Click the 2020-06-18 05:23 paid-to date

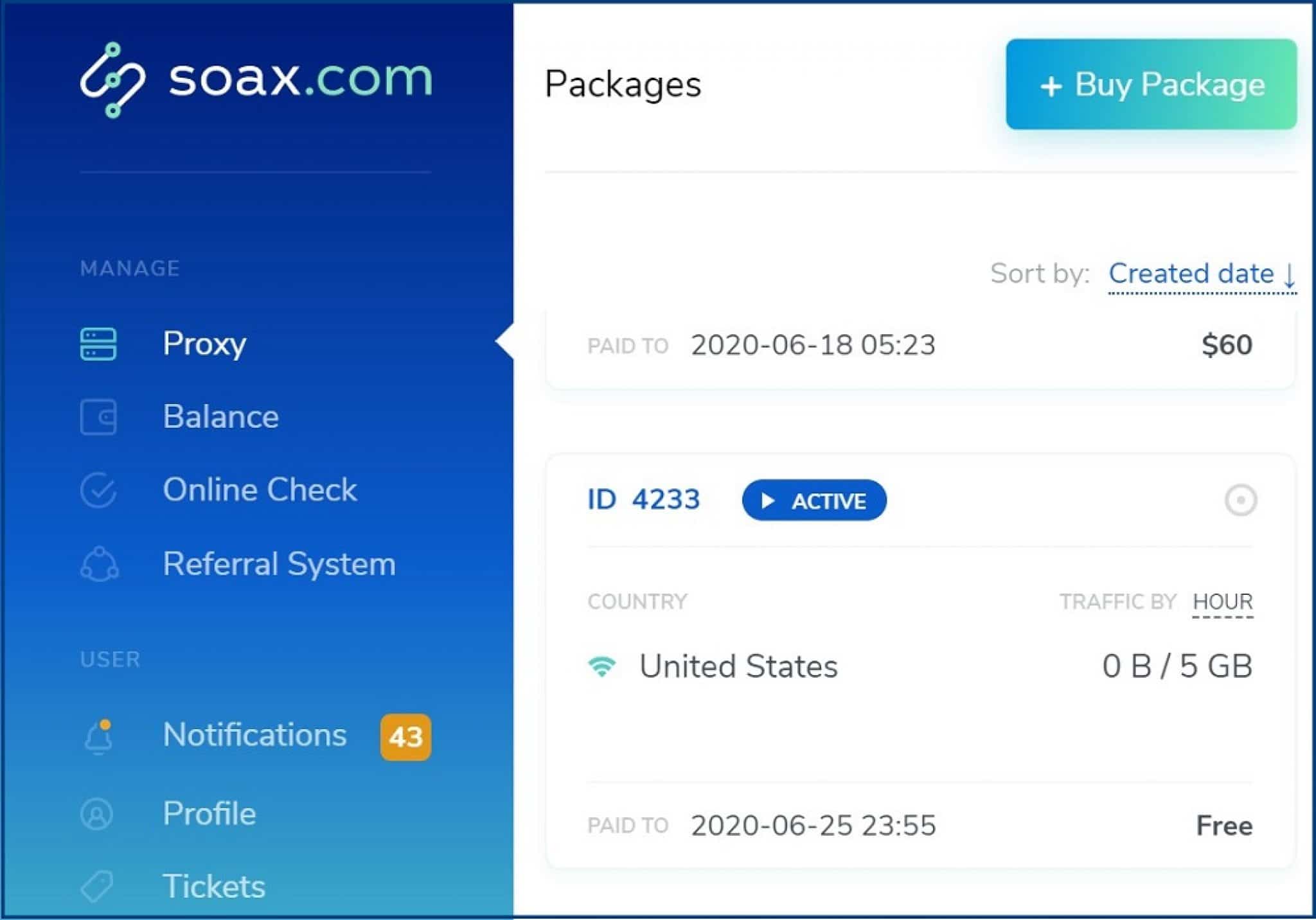tap(813, 345)
